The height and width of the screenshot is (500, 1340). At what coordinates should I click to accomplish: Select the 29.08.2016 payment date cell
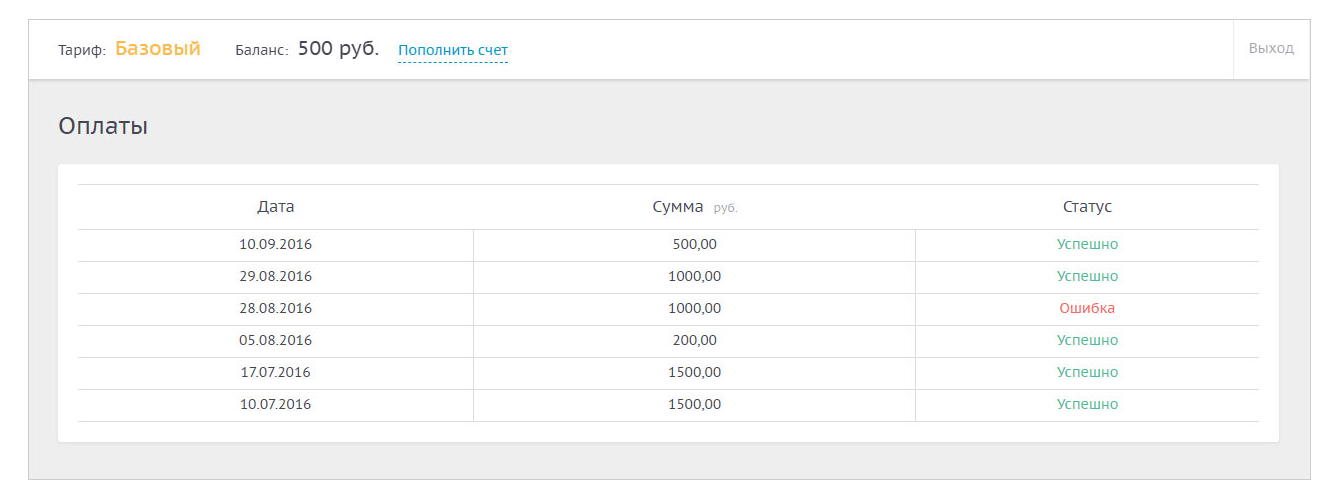coord(276,276)
